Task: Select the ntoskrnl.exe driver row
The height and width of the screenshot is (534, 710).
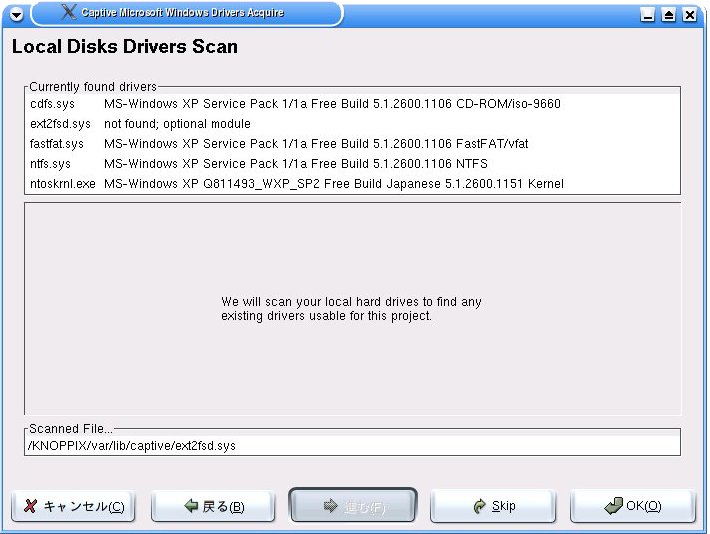Action: 352,183
